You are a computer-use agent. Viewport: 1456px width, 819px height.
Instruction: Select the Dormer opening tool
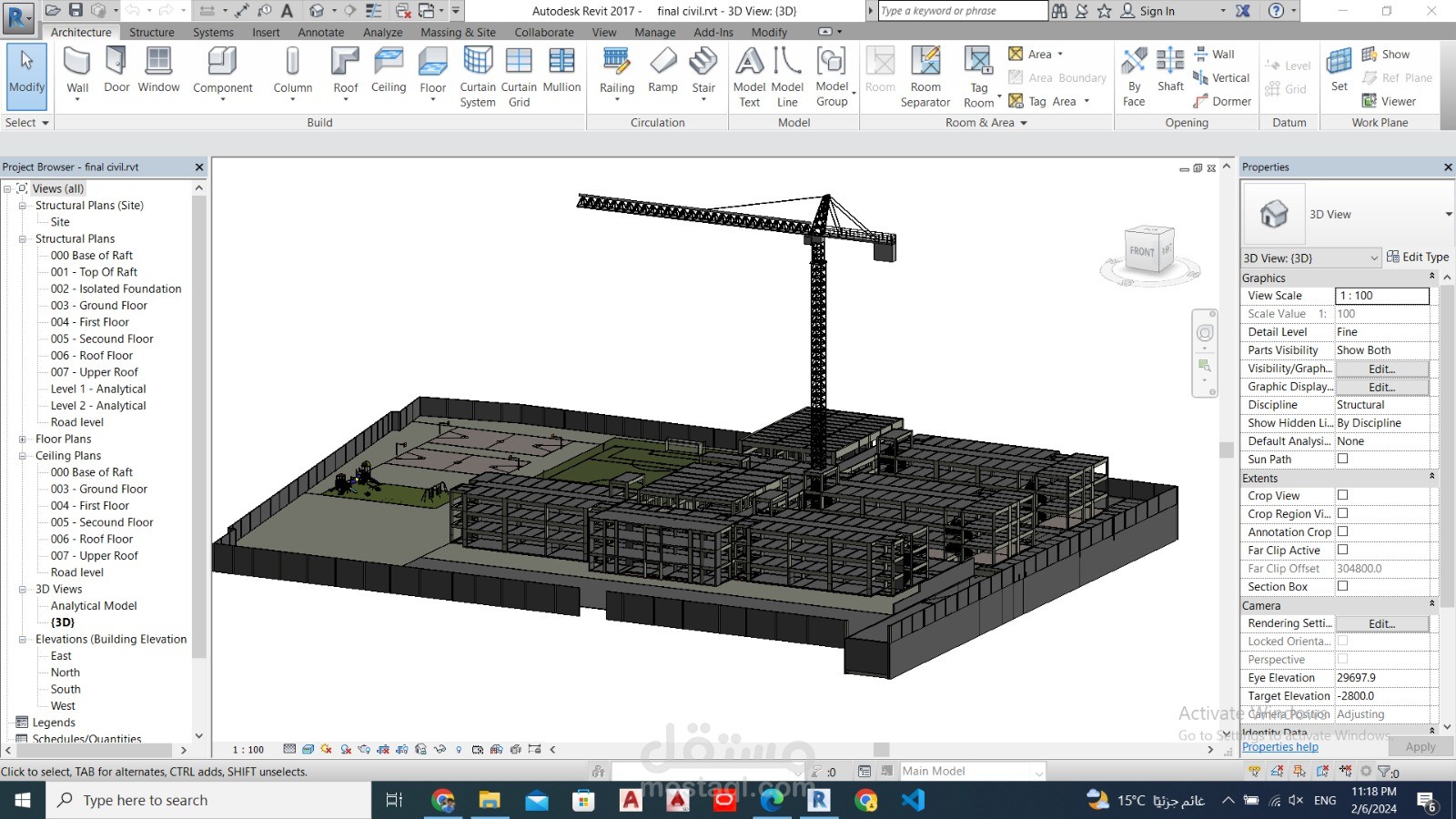pyautogui.click(x=1222, y=101)
